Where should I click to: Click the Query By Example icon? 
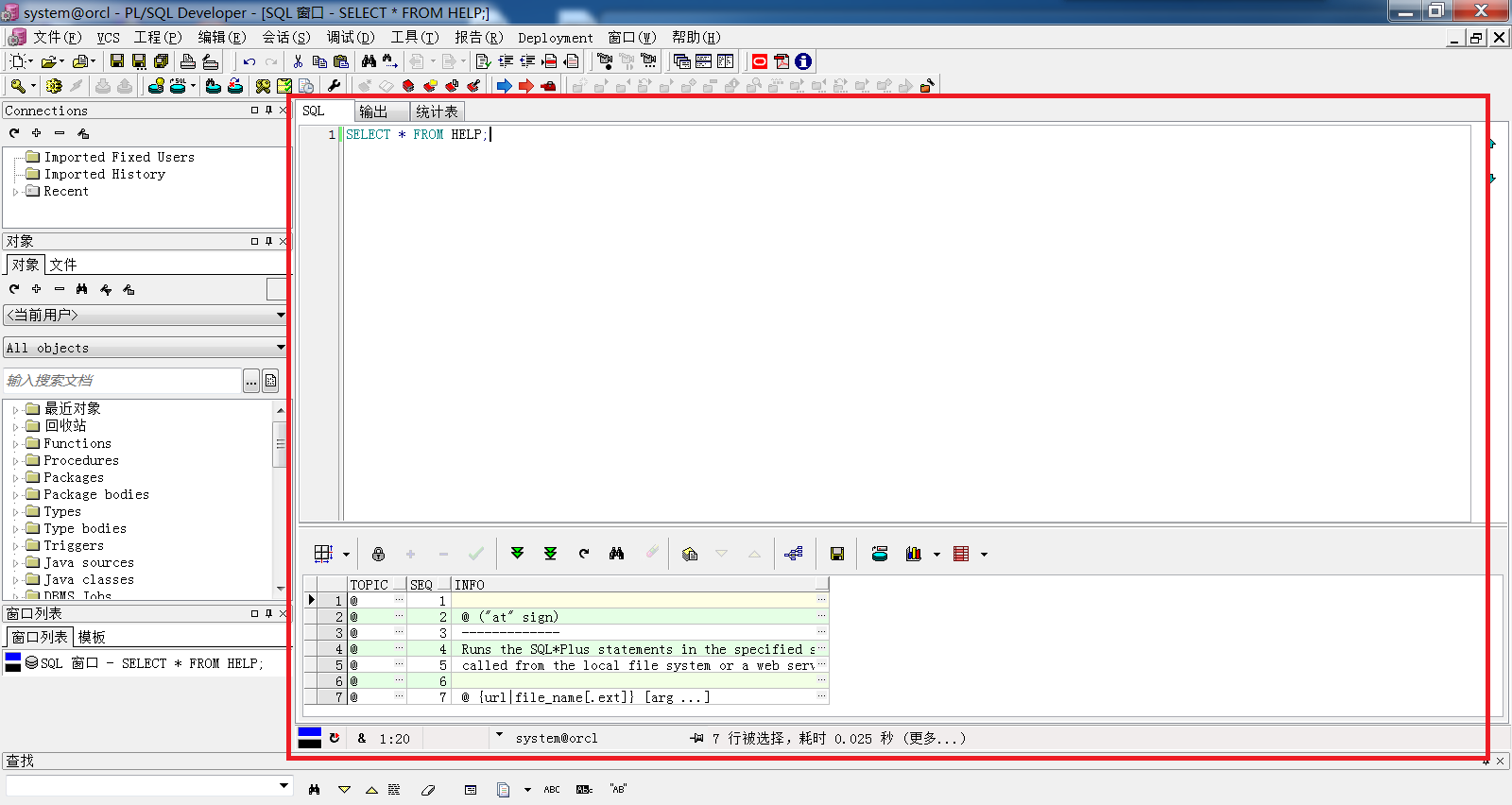pos(690,554)
